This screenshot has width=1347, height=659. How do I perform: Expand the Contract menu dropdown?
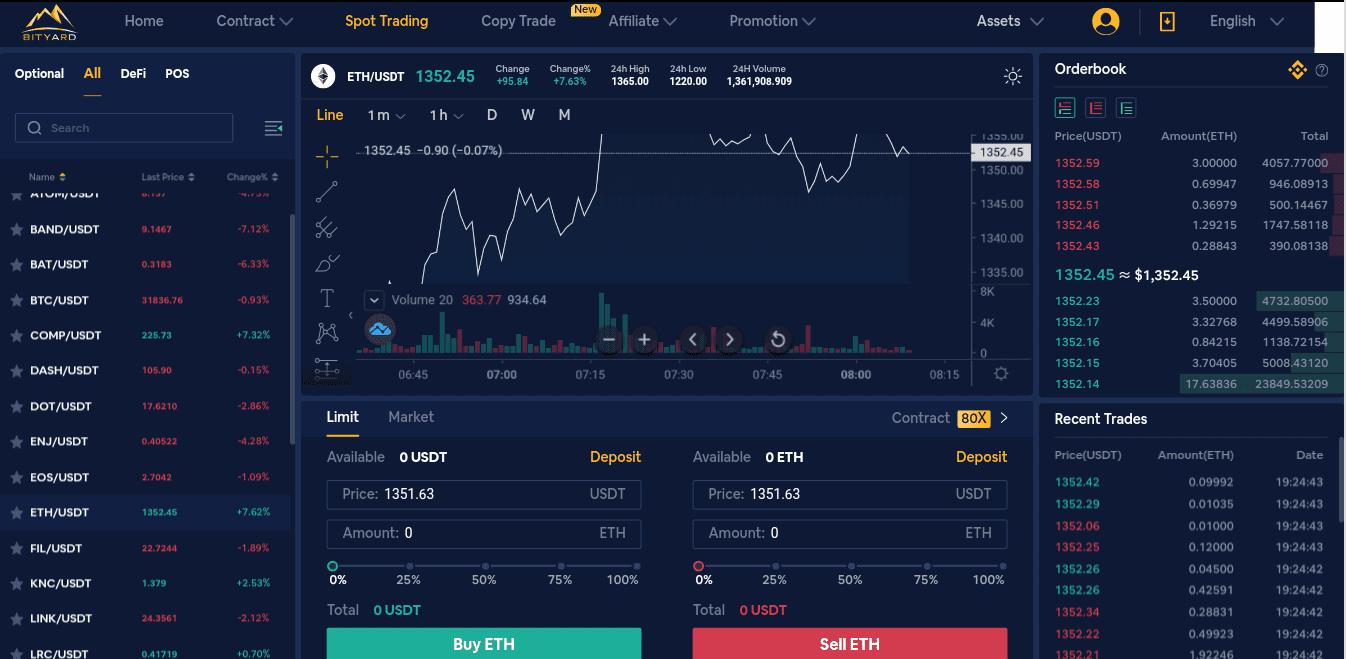click(255, 21)
